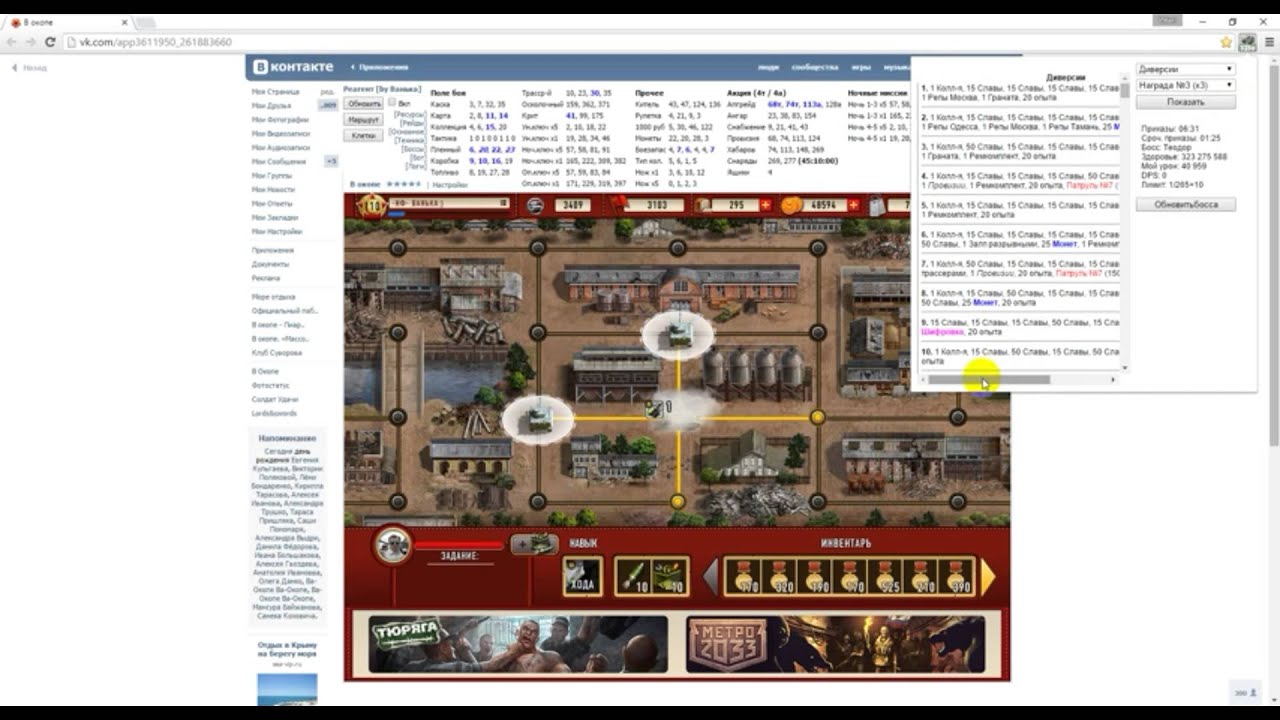
Task: Click the browser bookmark star icon
Action: pos(1226,42)
